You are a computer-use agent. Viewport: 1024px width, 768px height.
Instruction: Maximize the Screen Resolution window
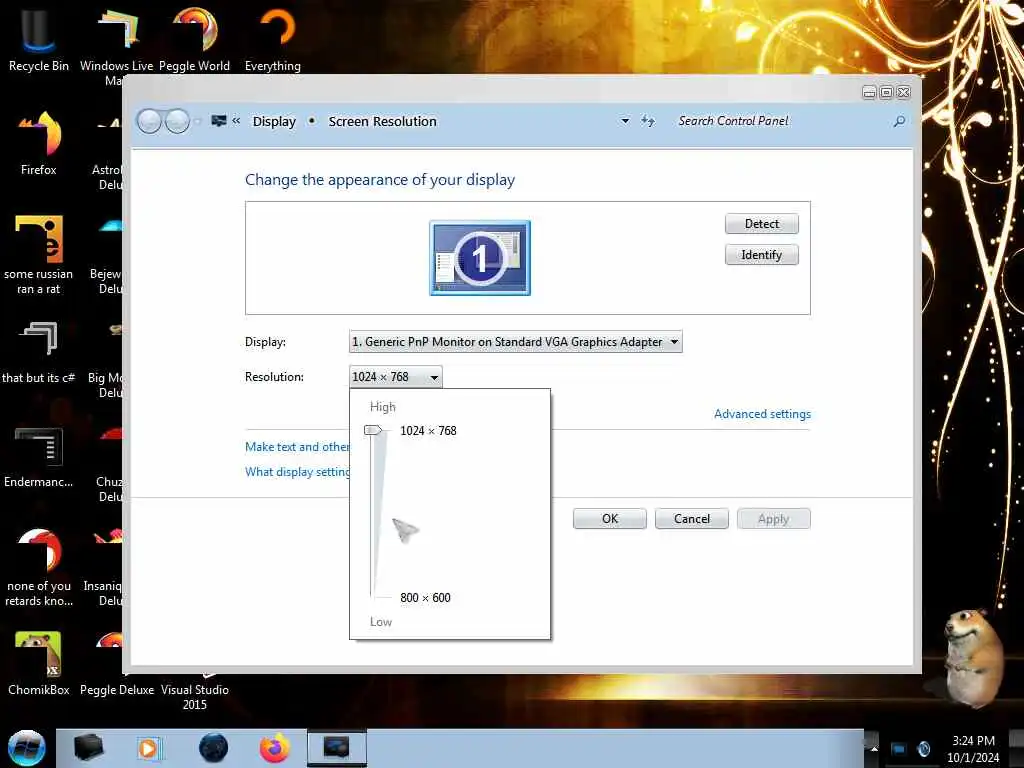(886, 93)
